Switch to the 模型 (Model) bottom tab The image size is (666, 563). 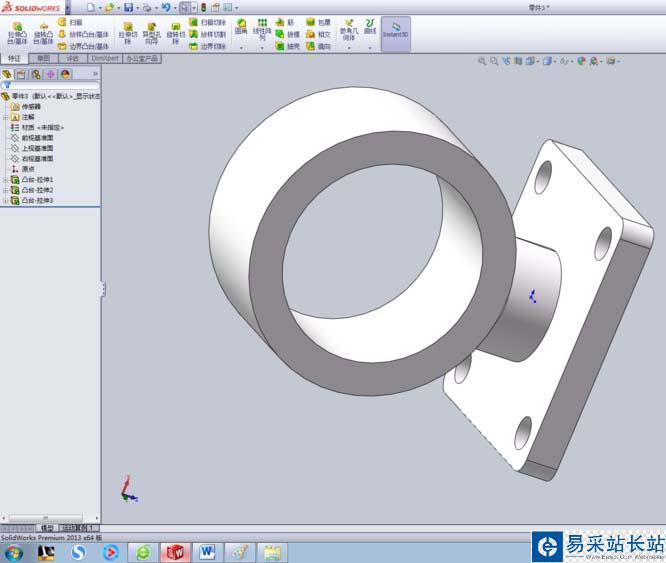click(47, 528)
